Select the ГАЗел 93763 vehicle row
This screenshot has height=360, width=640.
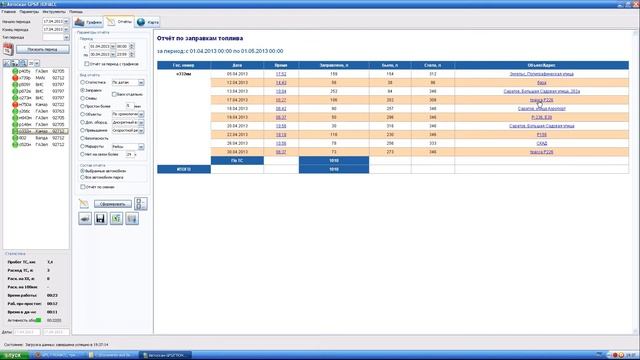(39, 111)
